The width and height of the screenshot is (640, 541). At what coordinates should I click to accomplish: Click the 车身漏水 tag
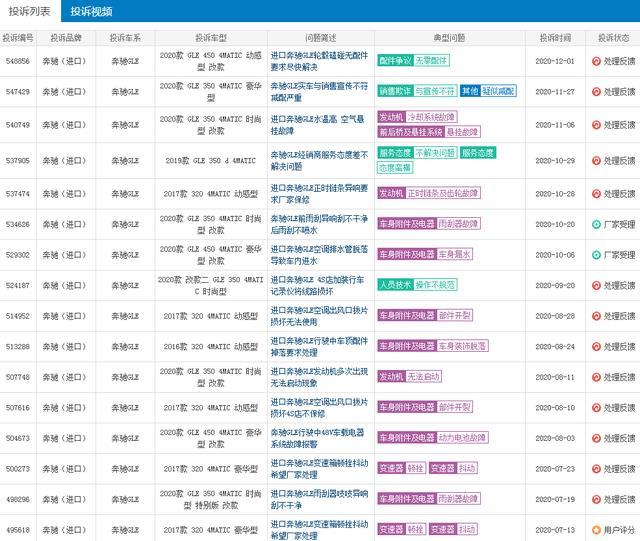(x=455, y=254)
